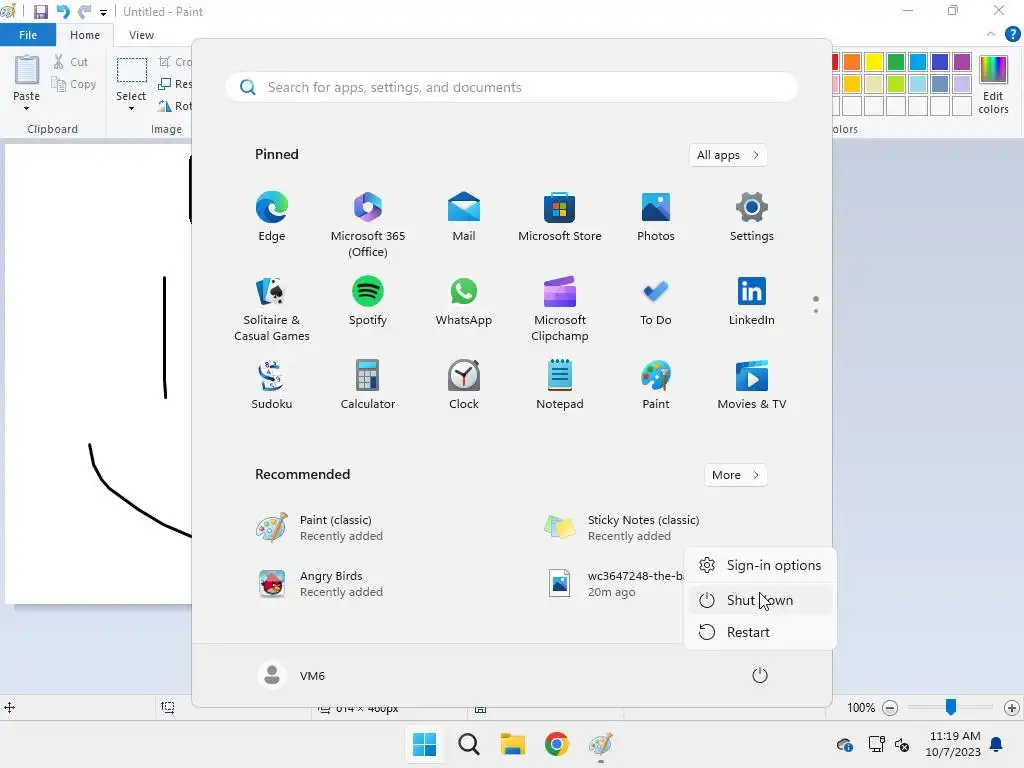Pick the purple color swatch in Paint

coord(962,62)
